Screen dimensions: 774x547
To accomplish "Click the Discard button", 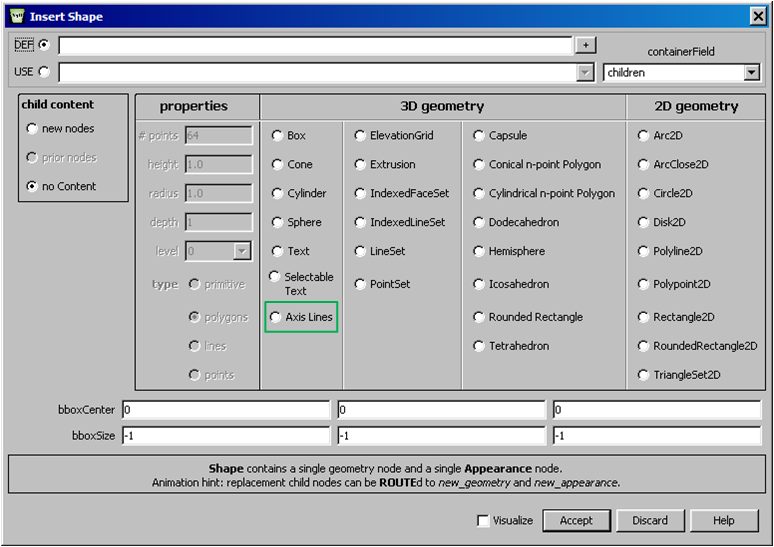I will pyautogui.click(x=650, y=521).
